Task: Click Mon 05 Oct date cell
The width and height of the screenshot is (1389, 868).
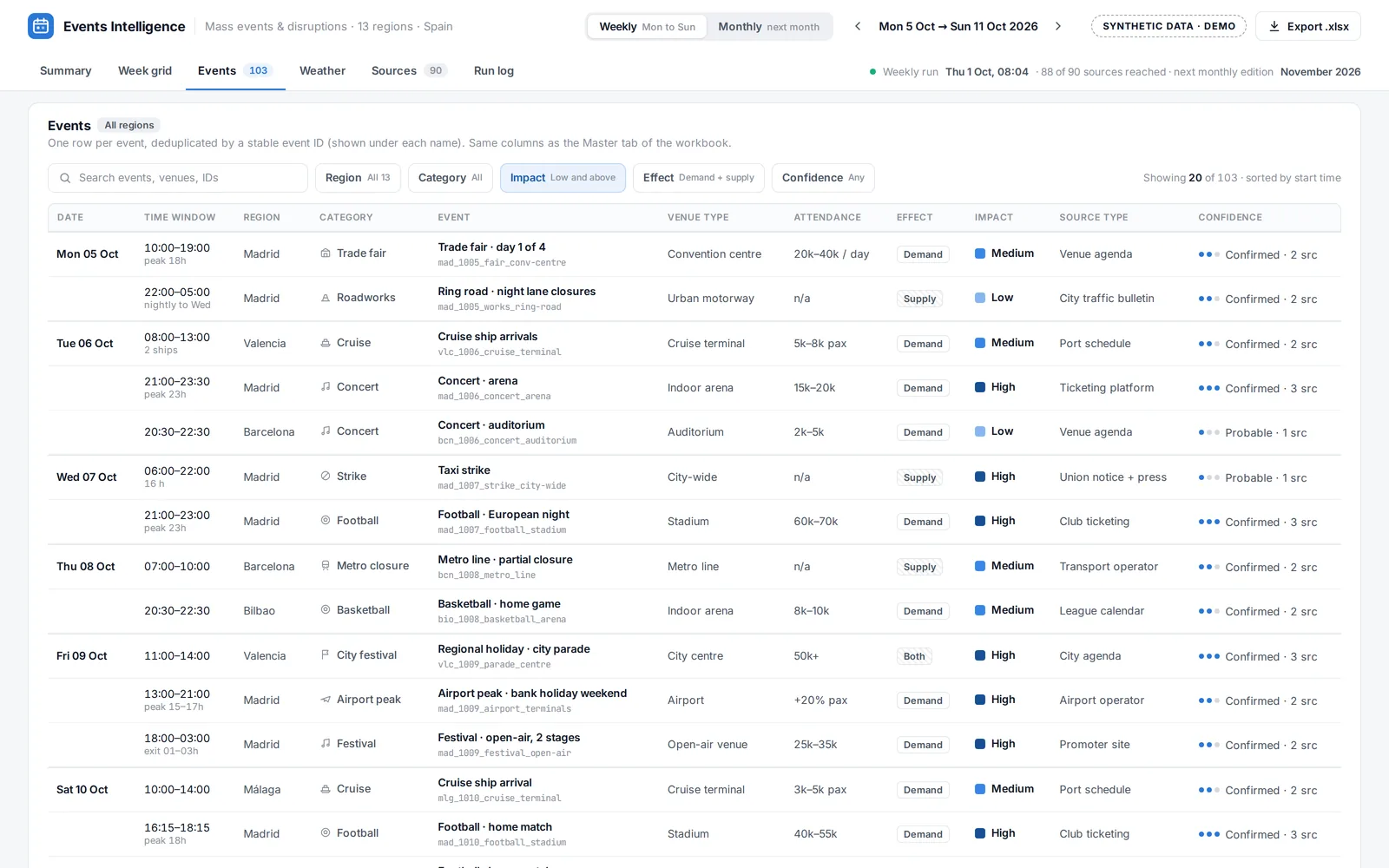Action: click(88, 254)
